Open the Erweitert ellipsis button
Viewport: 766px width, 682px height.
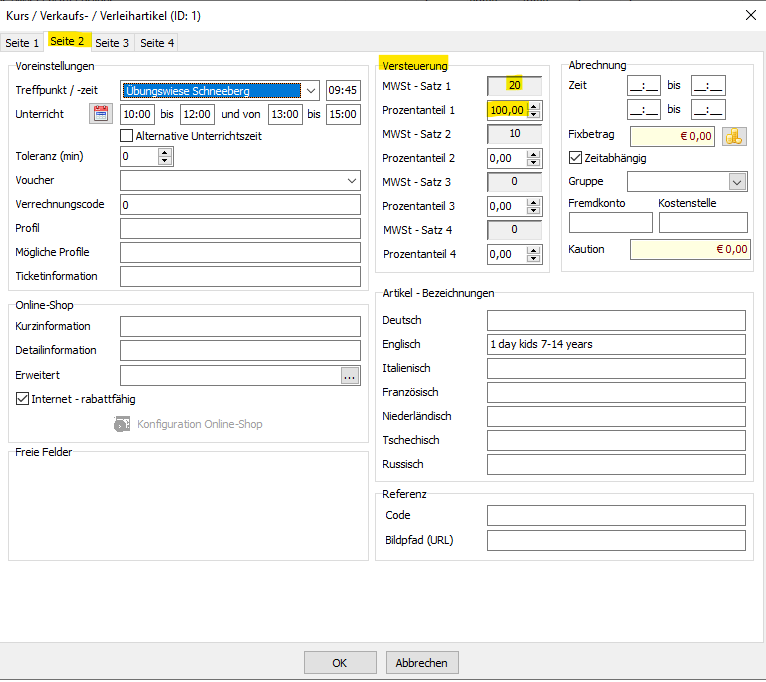click(x=349, y=376)
